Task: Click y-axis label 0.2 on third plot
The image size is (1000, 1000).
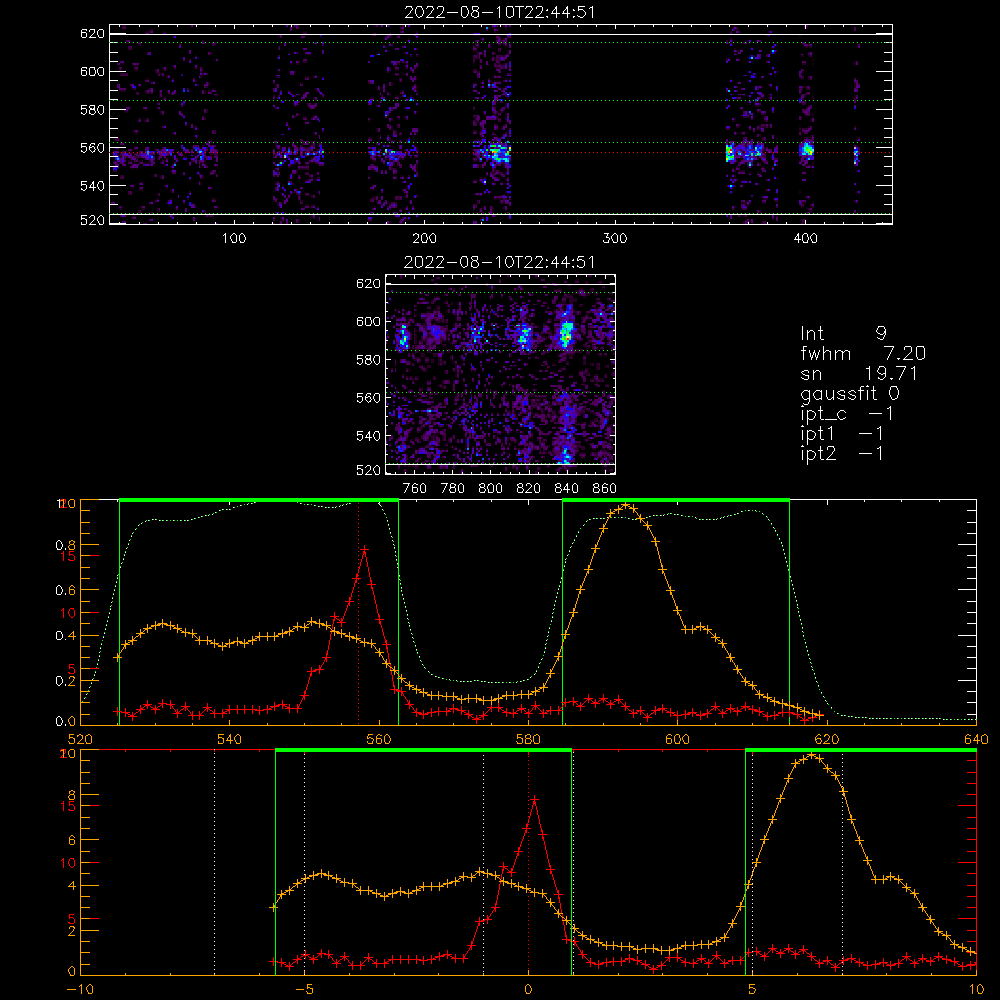Action: pyautogui.click(x=66, y=680)
